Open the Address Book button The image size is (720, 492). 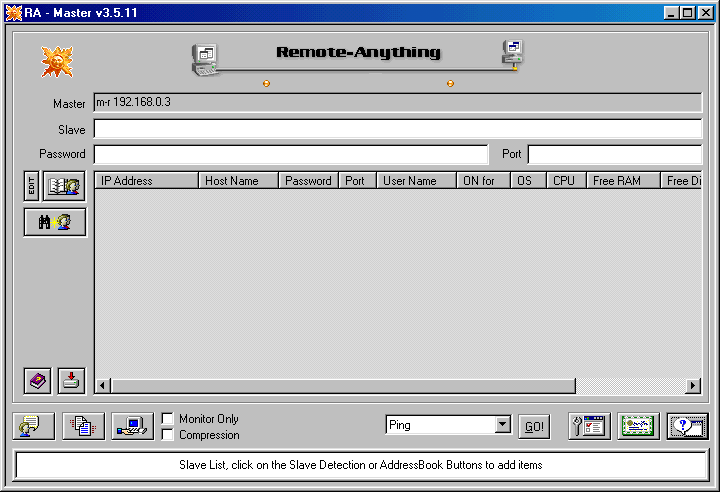(64, 186)
